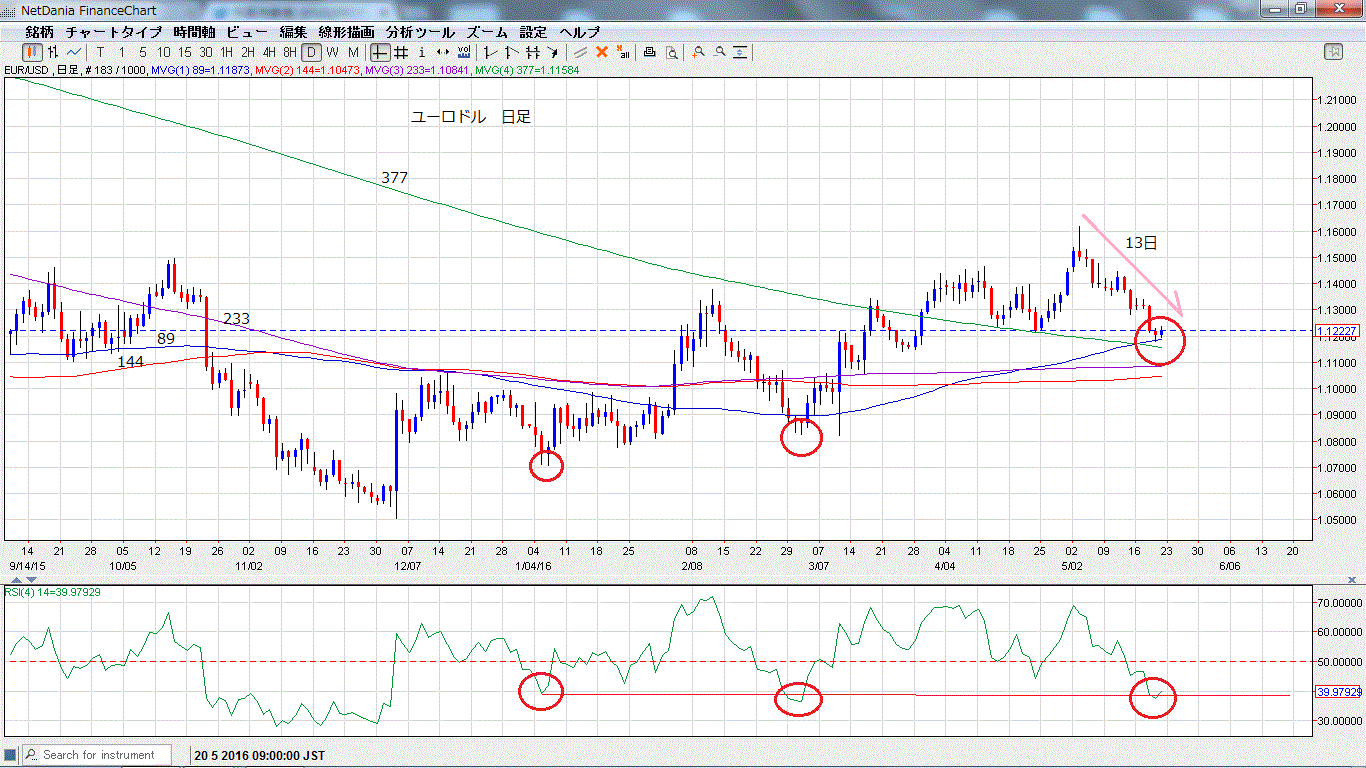Toggle the vol volume icon
Viewport: 1366px width, 768px height.
click(x=464, y=52)
